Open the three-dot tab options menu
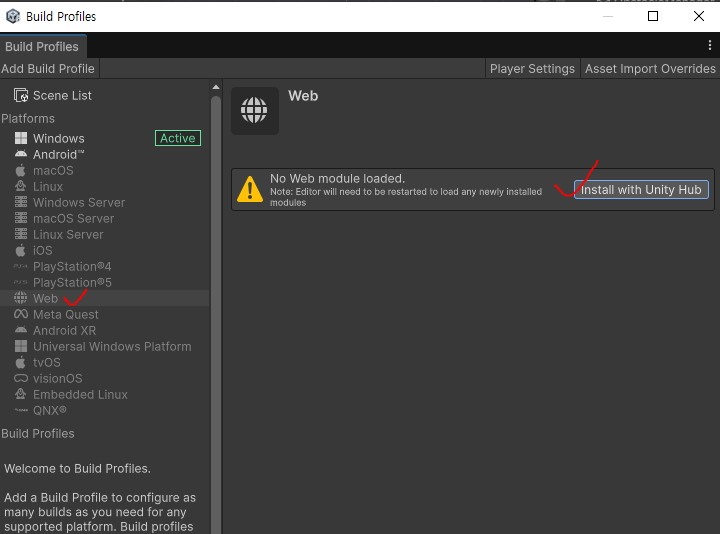Image resolution: width=720 pixels, height=534 pixels. click(710, 45)
